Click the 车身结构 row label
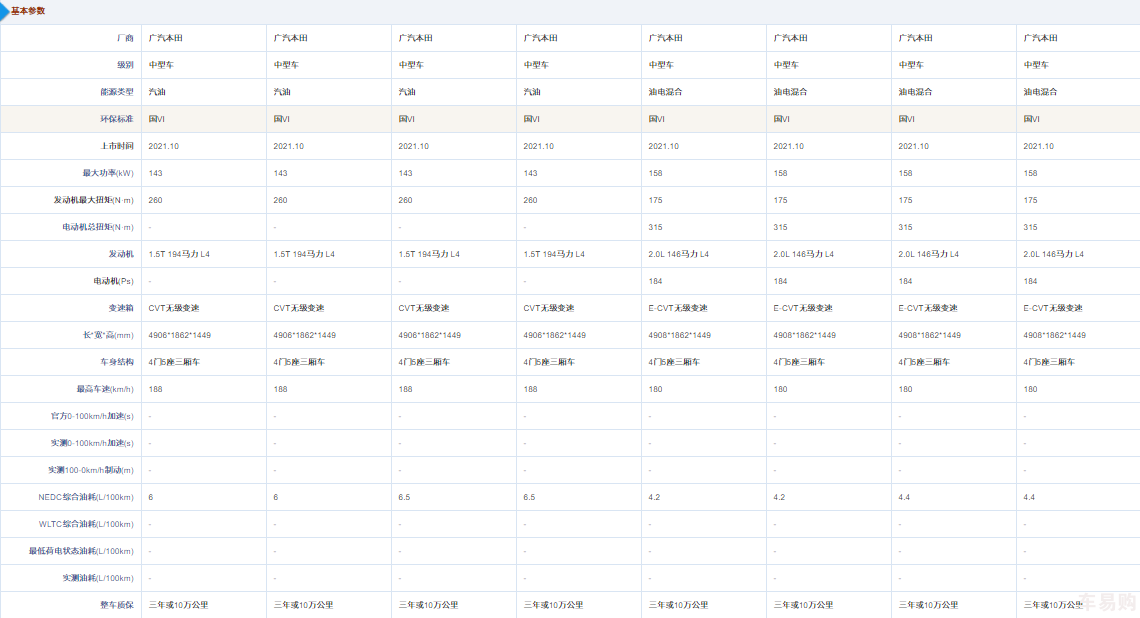 [x=116, y=362]
